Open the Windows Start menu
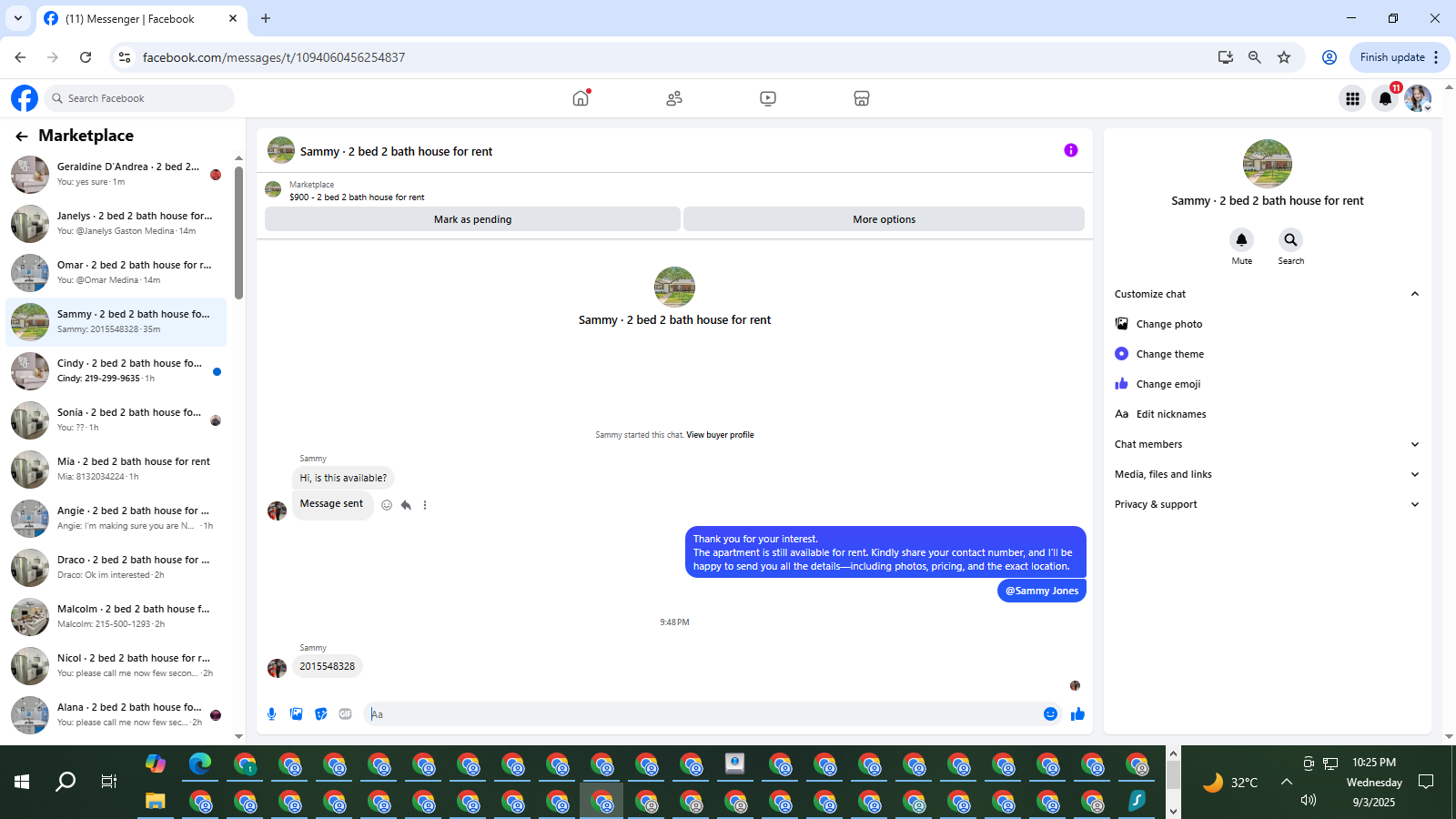The image size is (1456, 819). pyautogui.click(x=22, y=782)
